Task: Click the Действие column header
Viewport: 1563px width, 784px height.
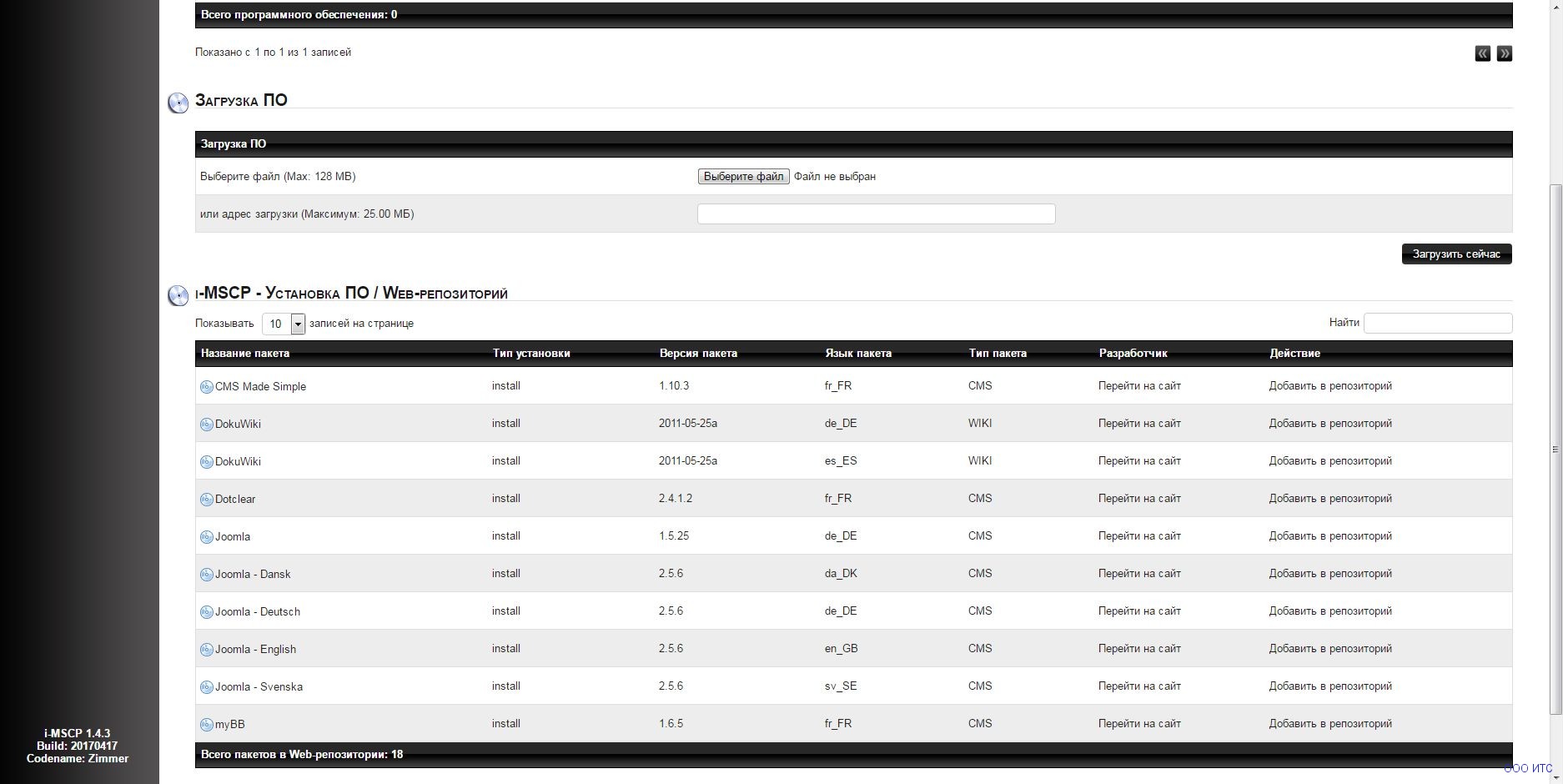Action: pos(1294,353)
